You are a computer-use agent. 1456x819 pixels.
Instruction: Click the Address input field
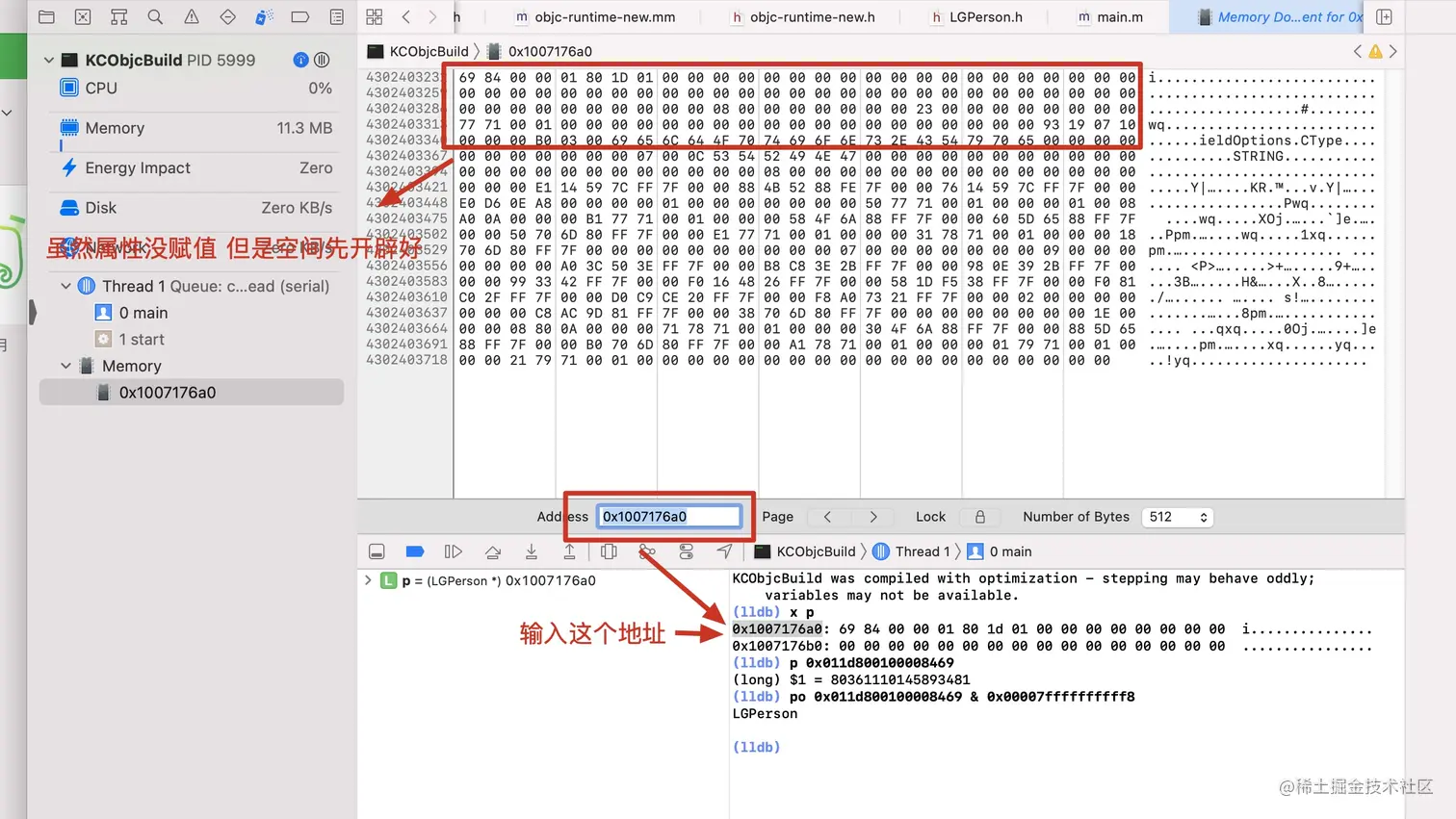669,517
